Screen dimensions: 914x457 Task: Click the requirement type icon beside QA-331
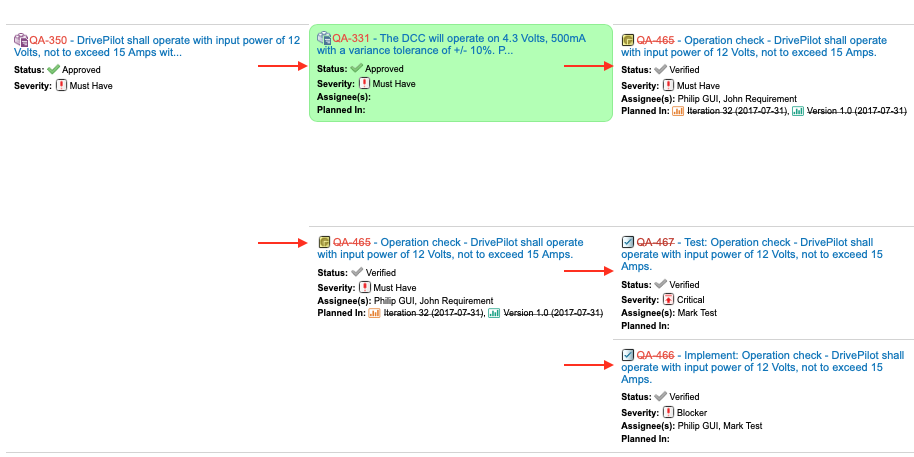324,38
